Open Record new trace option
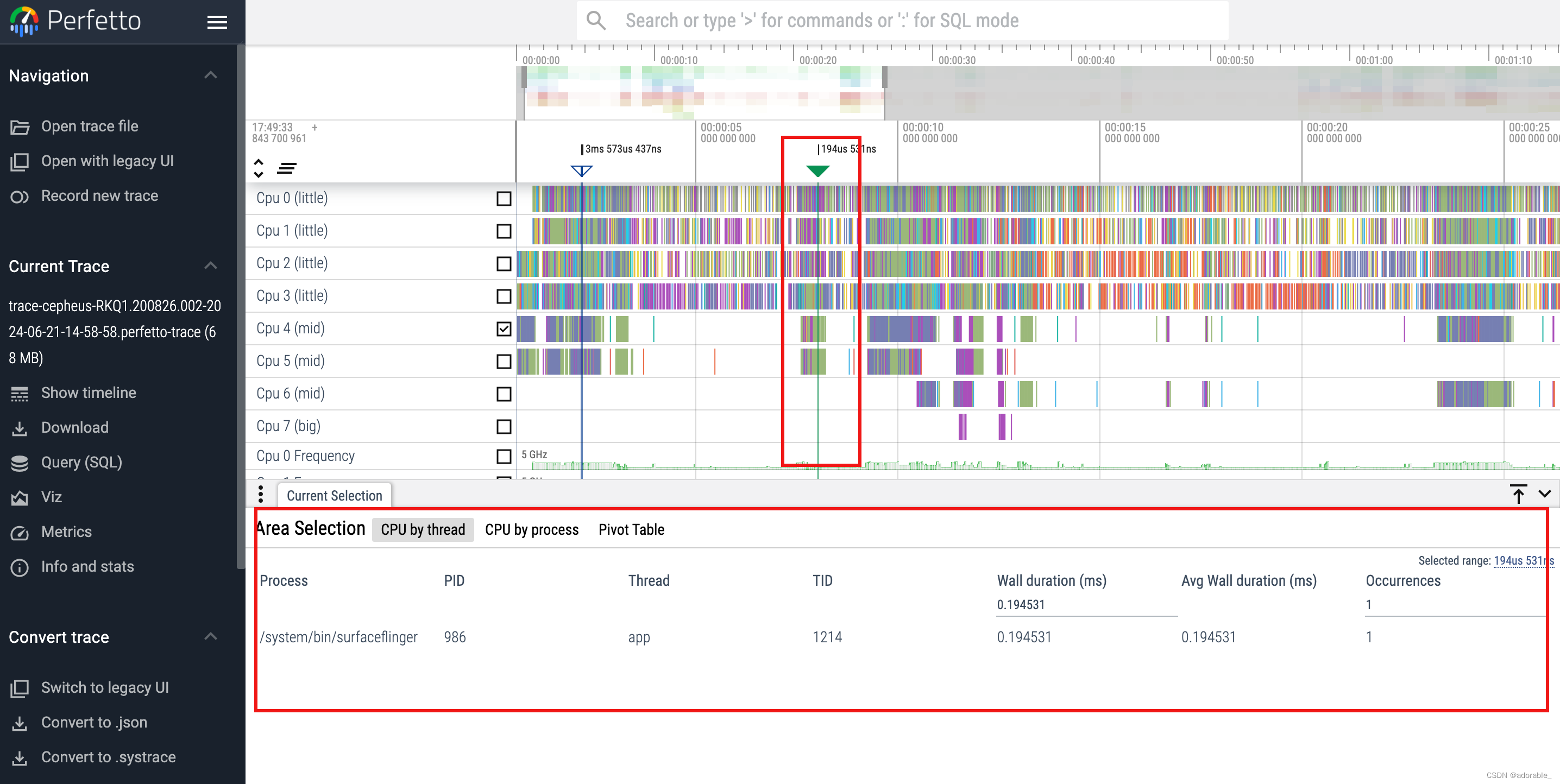The width and height of the screenshot is (1560, 784). coord(99,195)
